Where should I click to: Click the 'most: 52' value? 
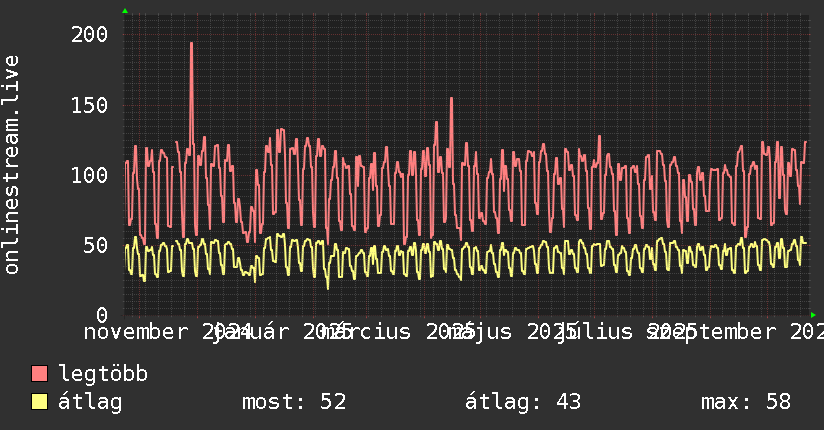tap(294, 402)
